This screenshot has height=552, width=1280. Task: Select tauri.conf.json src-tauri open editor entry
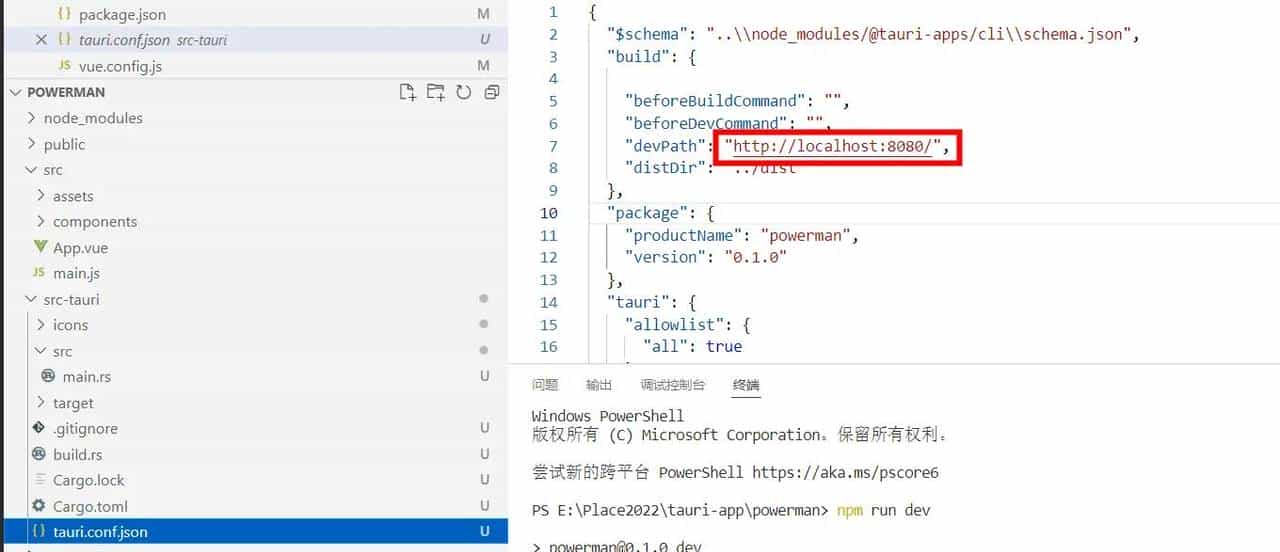click(254, 40)
